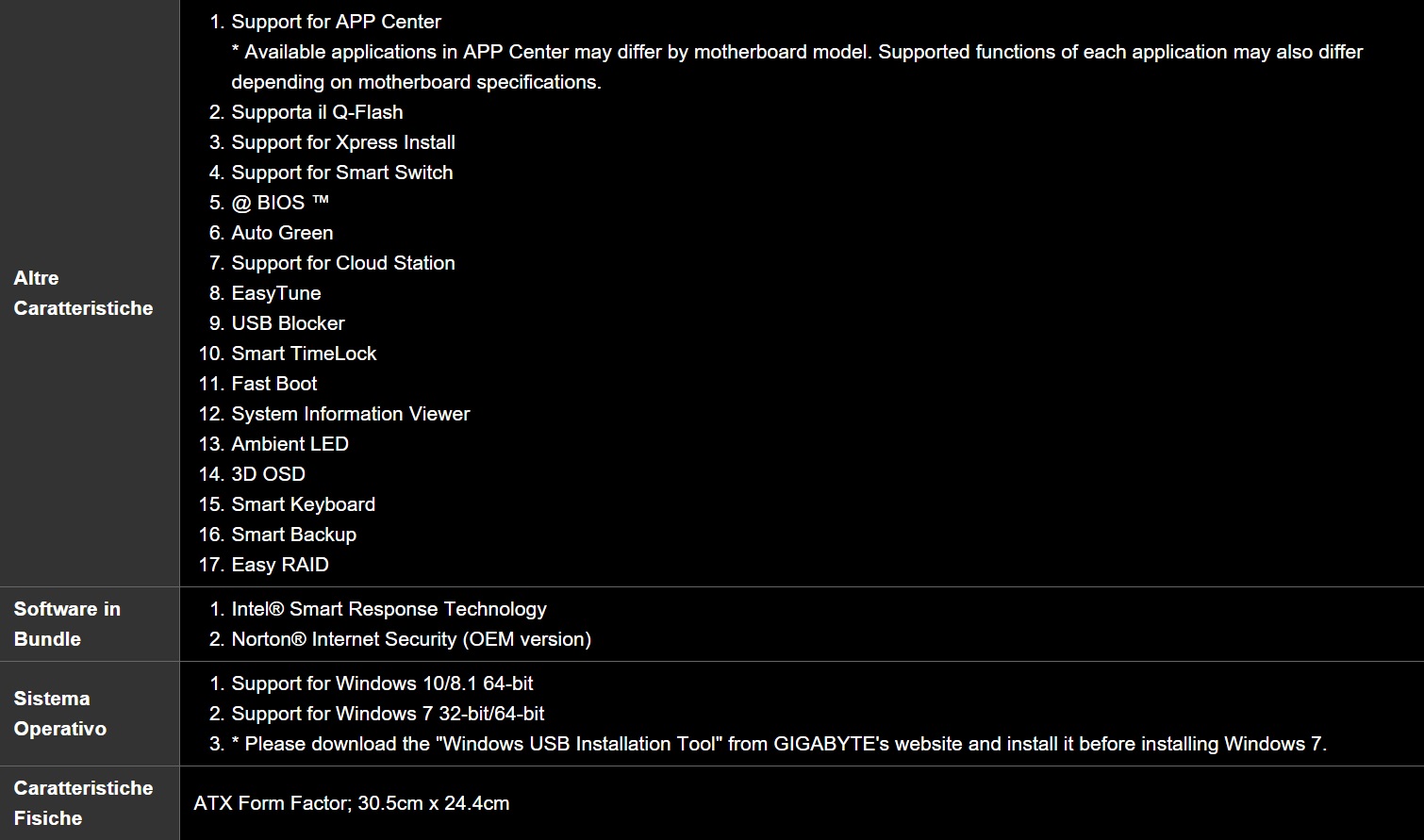Select the "@ BIOS" feature entry
This screenshot has height=840, width=1424.
pyautogui.click(x=280, y=203)
